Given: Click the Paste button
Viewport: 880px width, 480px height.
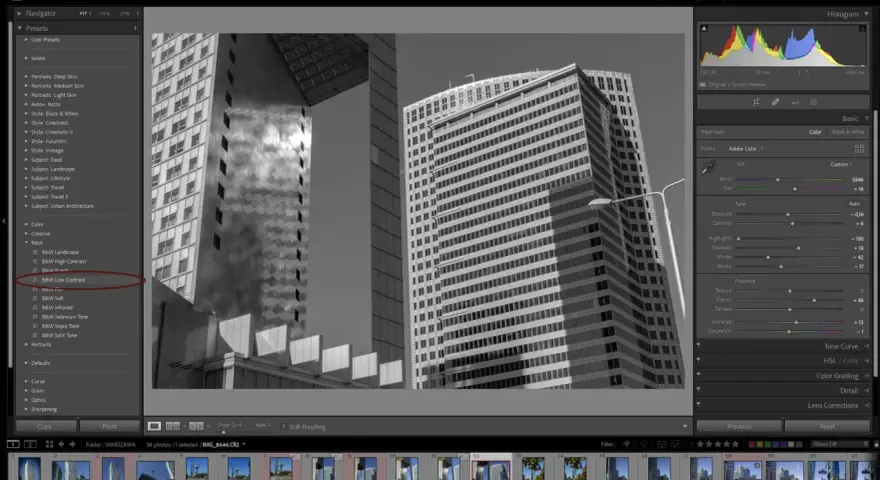Looking at the screenshot, I should (109, 426).
